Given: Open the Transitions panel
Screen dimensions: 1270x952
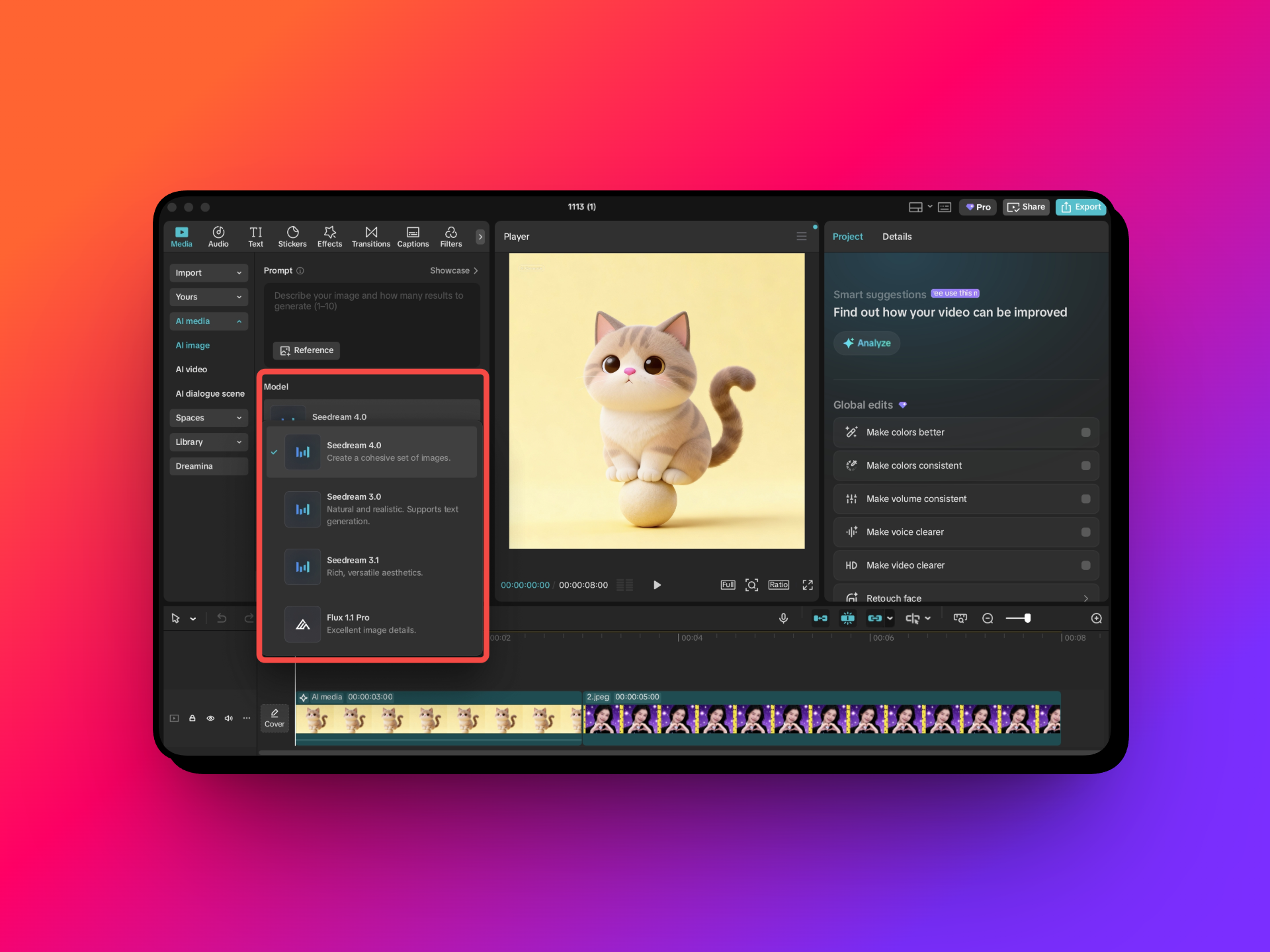Looking at the screenshot, I should coord(370,236).
